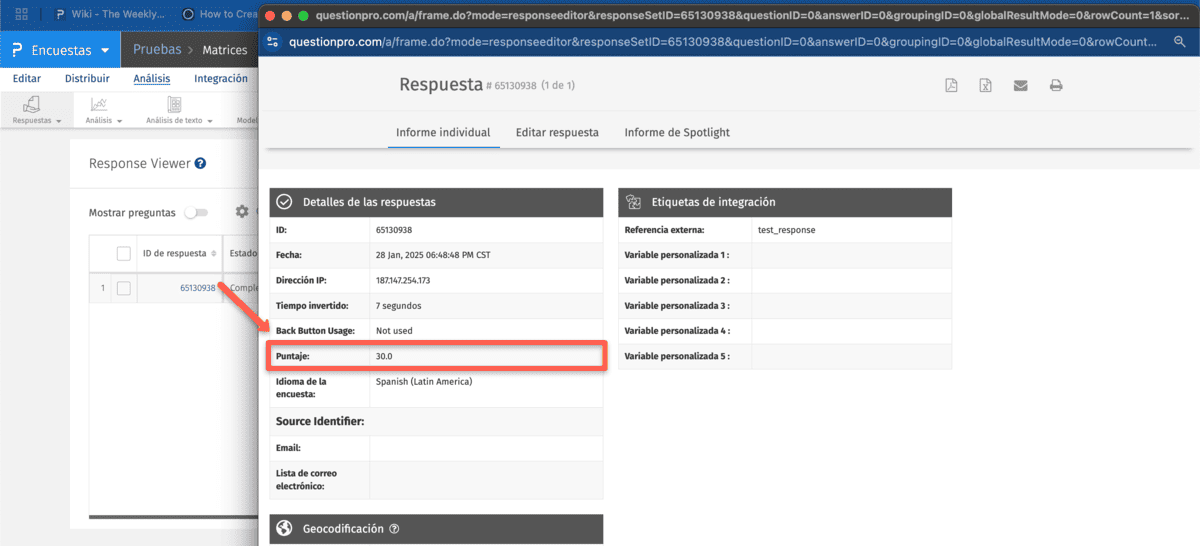
Task: Click the Geocodificación help icon
Action: click(394, 529)
